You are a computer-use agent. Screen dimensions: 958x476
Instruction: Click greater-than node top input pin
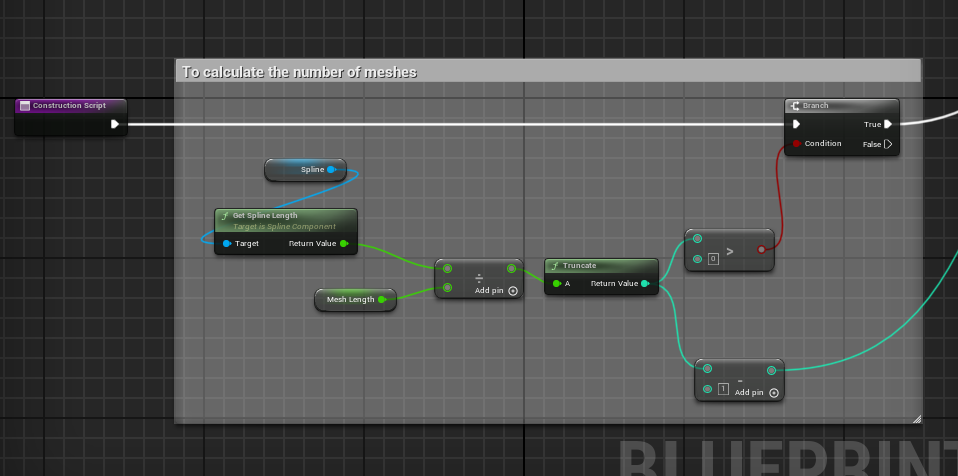click(697, 238)
